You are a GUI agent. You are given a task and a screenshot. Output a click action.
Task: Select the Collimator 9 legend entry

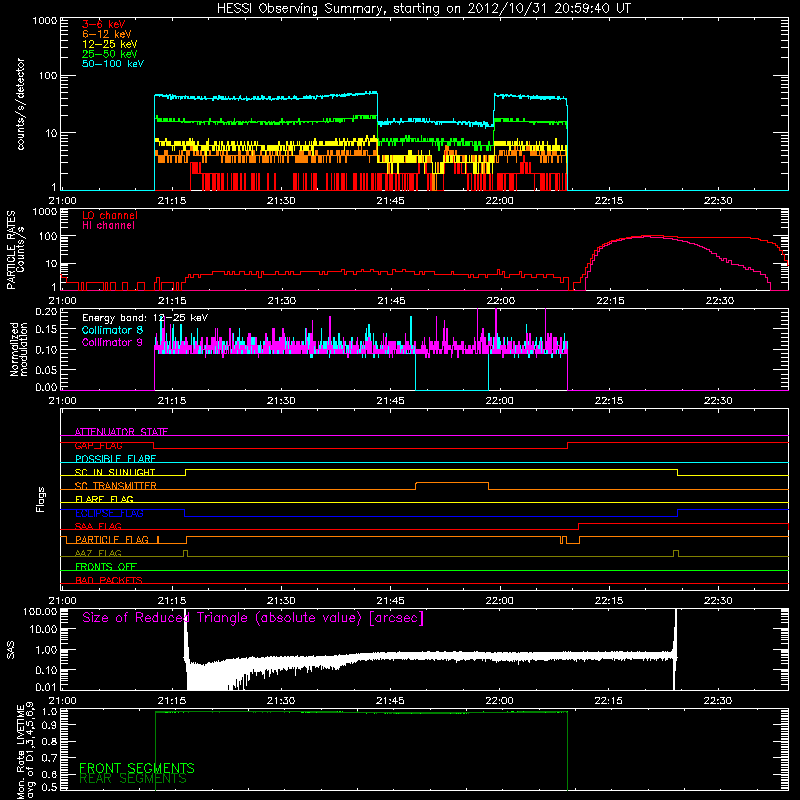click(x=112, y=342)
